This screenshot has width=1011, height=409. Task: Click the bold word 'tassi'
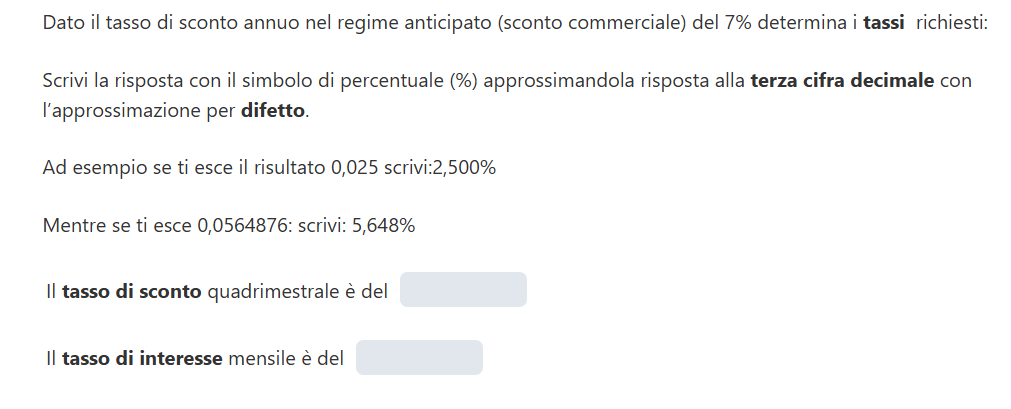pos(885,22)
